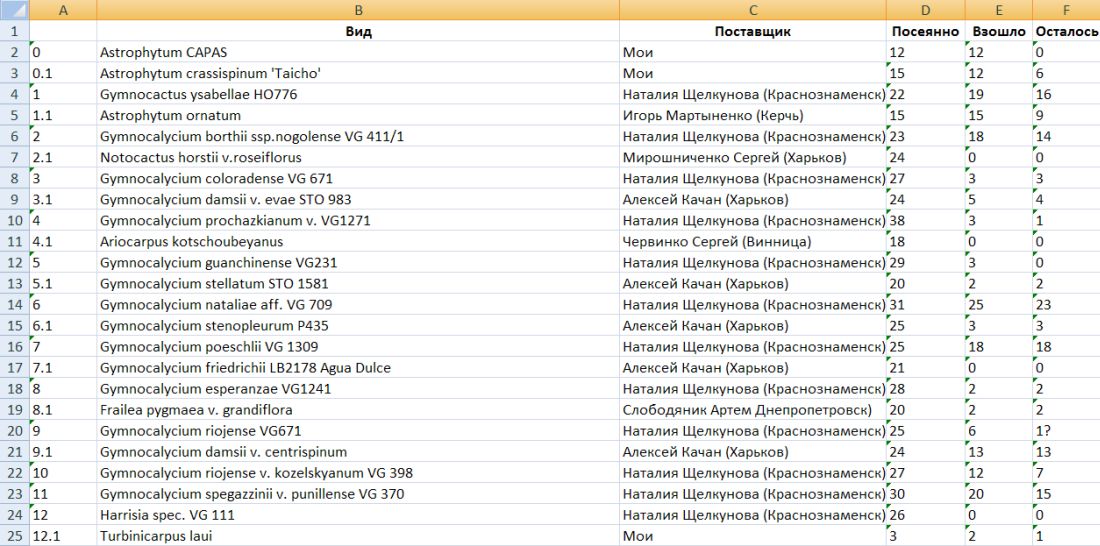Image resolution: width=1100 pixels, height=546 pixels.
Task: Select cell 'Gymnocalycium poeschlii VG 1309'
Action: [358, 347]
